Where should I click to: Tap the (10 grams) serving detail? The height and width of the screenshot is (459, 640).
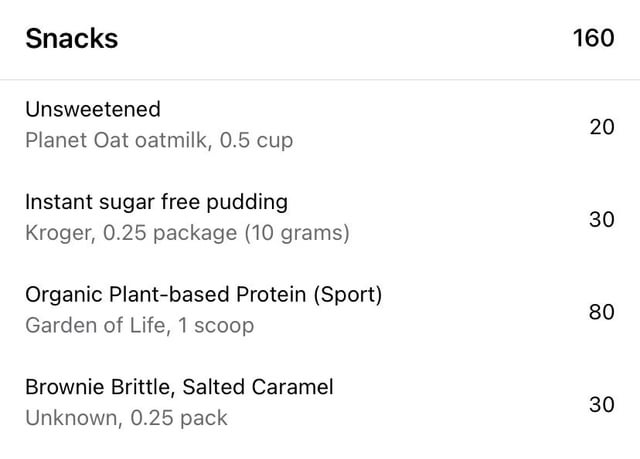(x=297, y=233)
